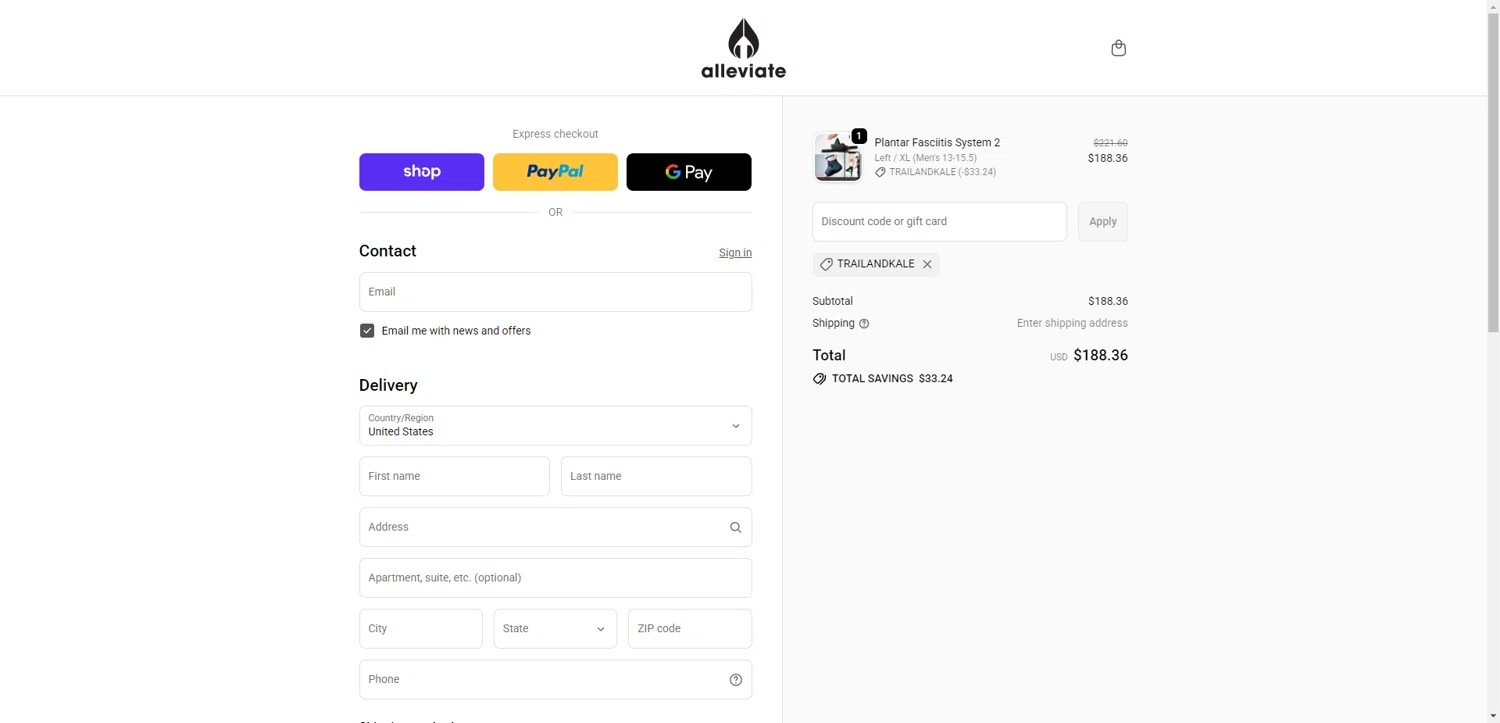Click the Sign in link
The image size is (1500, 723).
[x=735, y=253]
